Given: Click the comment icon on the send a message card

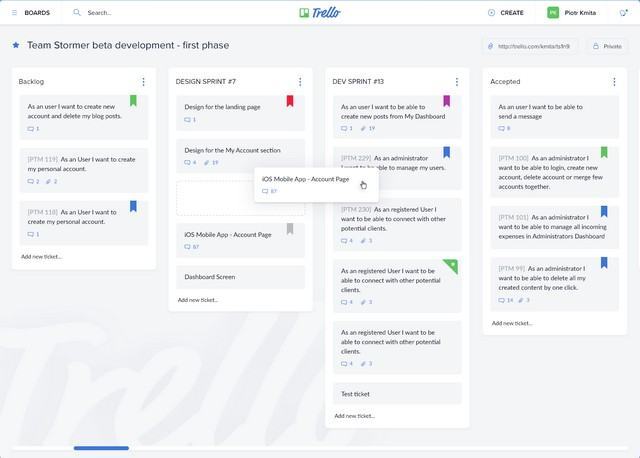Looking at the screenshot, I should click(502, 128).
